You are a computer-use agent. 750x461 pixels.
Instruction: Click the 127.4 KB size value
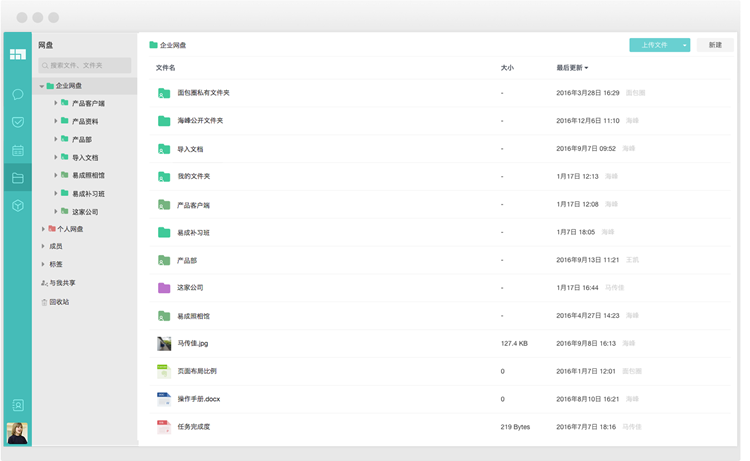coord(514,343)
